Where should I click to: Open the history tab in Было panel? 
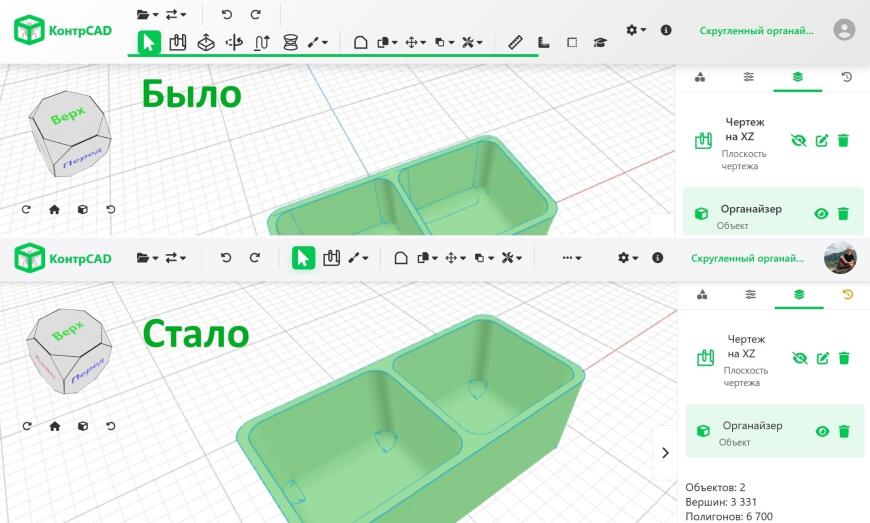(x=846, y=77)
